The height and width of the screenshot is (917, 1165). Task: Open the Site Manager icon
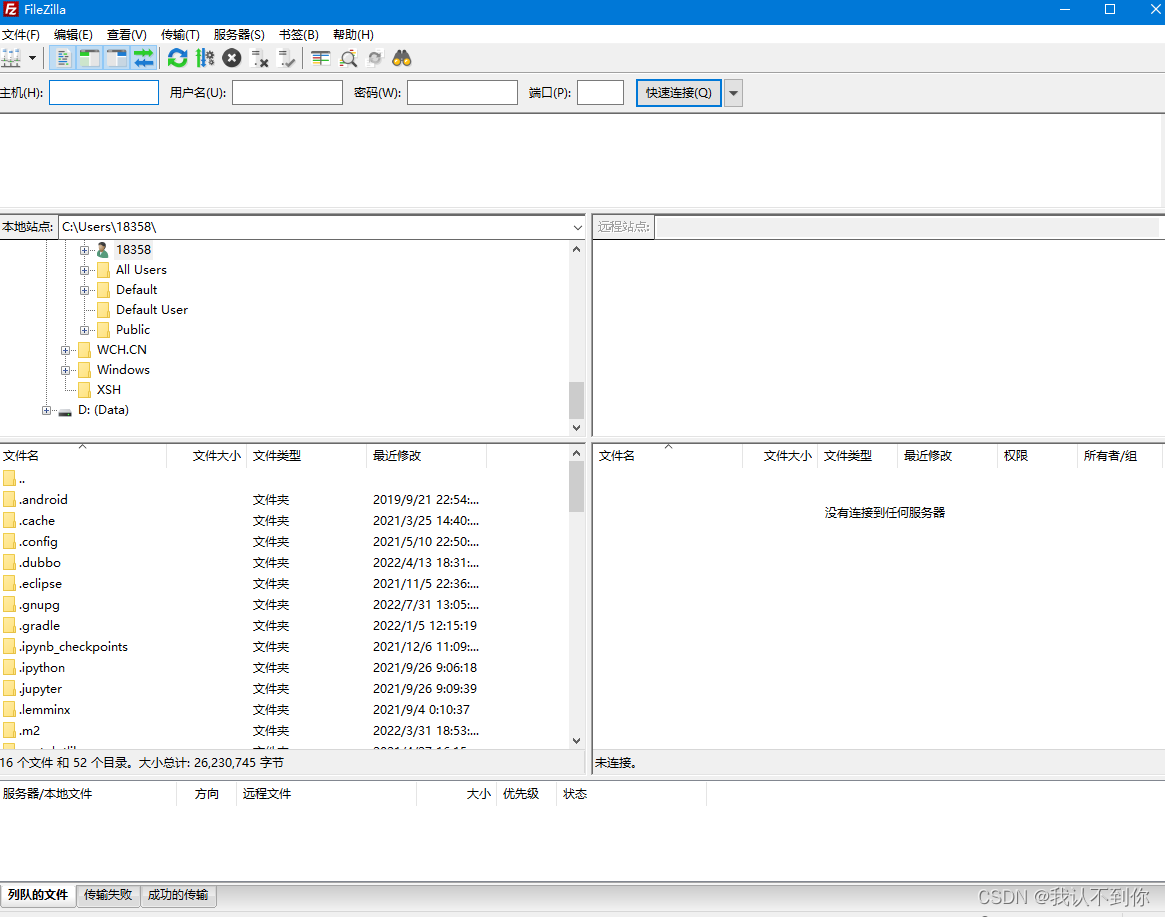click(x=11, y=58)
